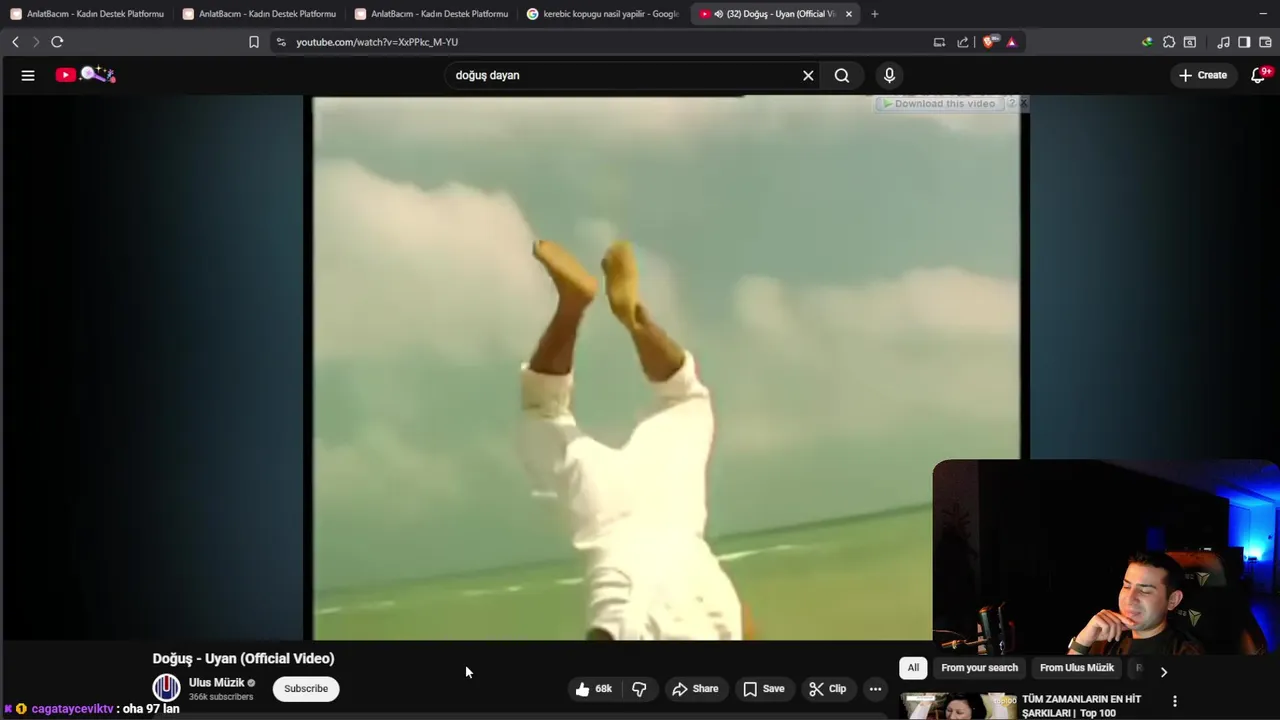Viewport: 1280px width, 720px height.
Task: Start voice search with the microphone icon
Action: 889,75
